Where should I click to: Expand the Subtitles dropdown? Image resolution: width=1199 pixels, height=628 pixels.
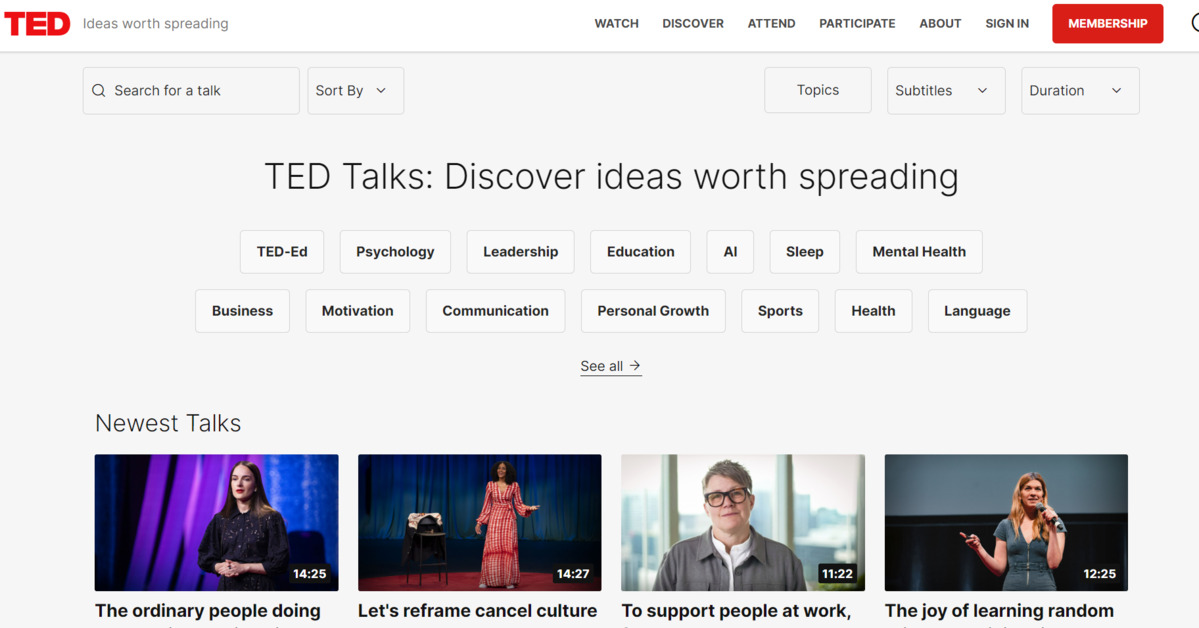coord(946,90)
